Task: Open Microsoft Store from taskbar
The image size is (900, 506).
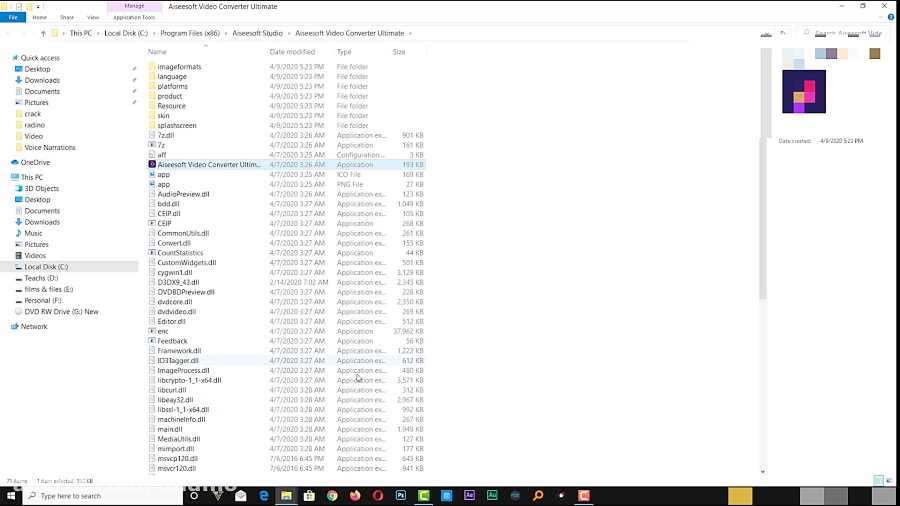Action: point(309,496)
